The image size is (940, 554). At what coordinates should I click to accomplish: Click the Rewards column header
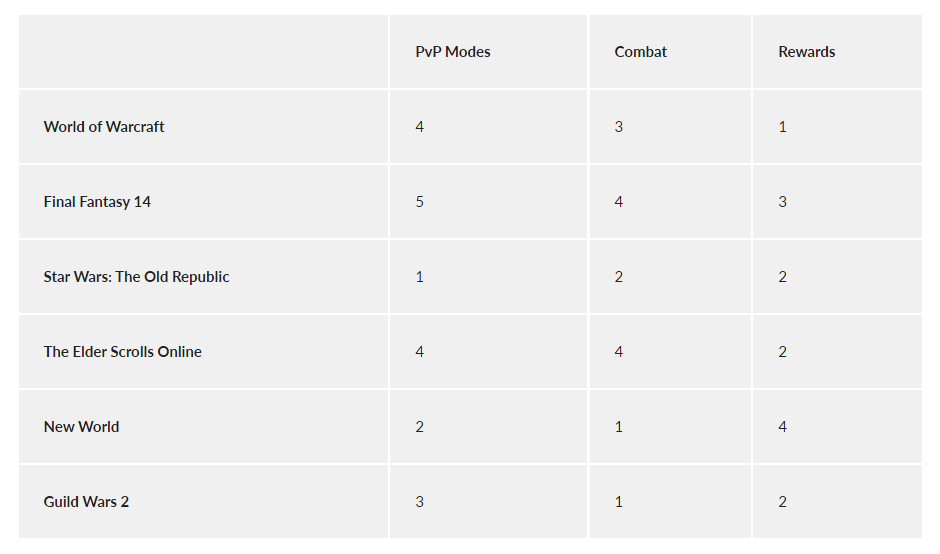coord(806,52)
